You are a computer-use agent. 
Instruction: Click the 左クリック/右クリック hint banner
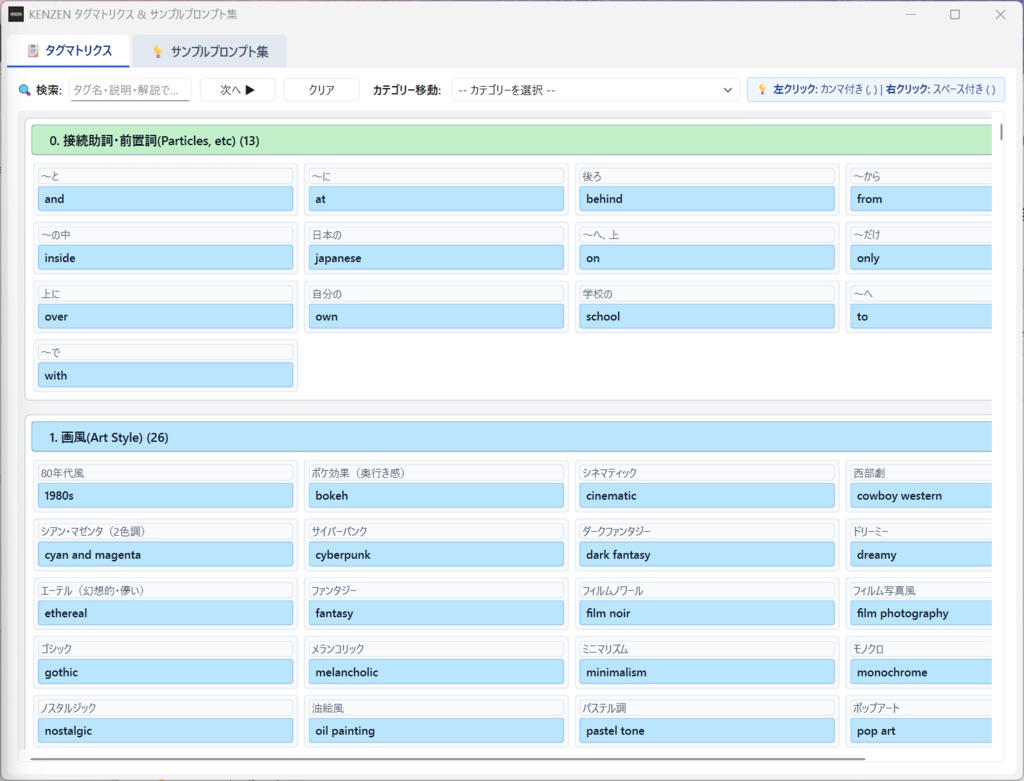coord(876,89)
